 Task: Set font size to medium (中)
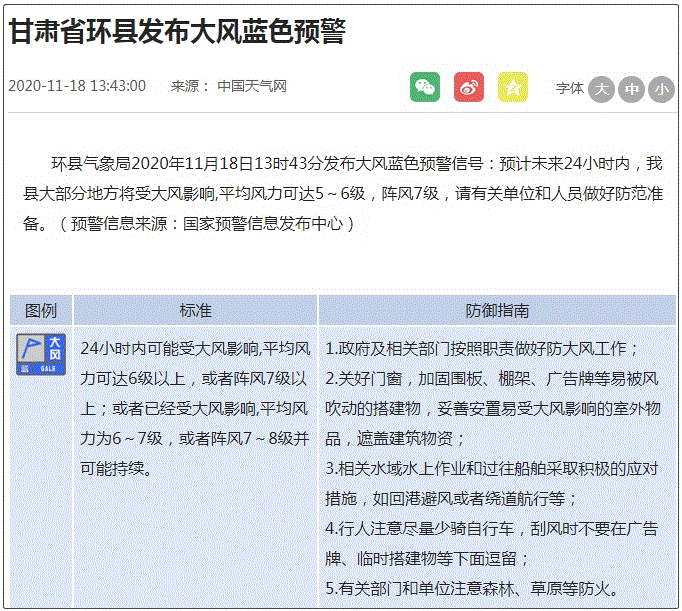(x=631, y=90)
